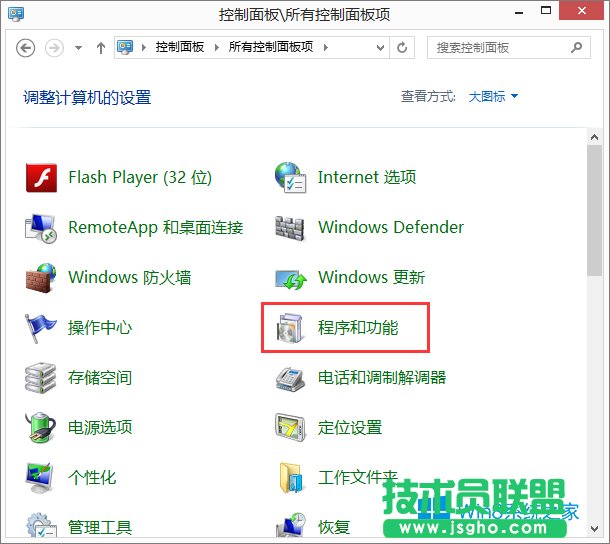Click the 电话和调制解调器 phone icon
610x544 pixels.
pyautogui.click(x=290, y=379)
